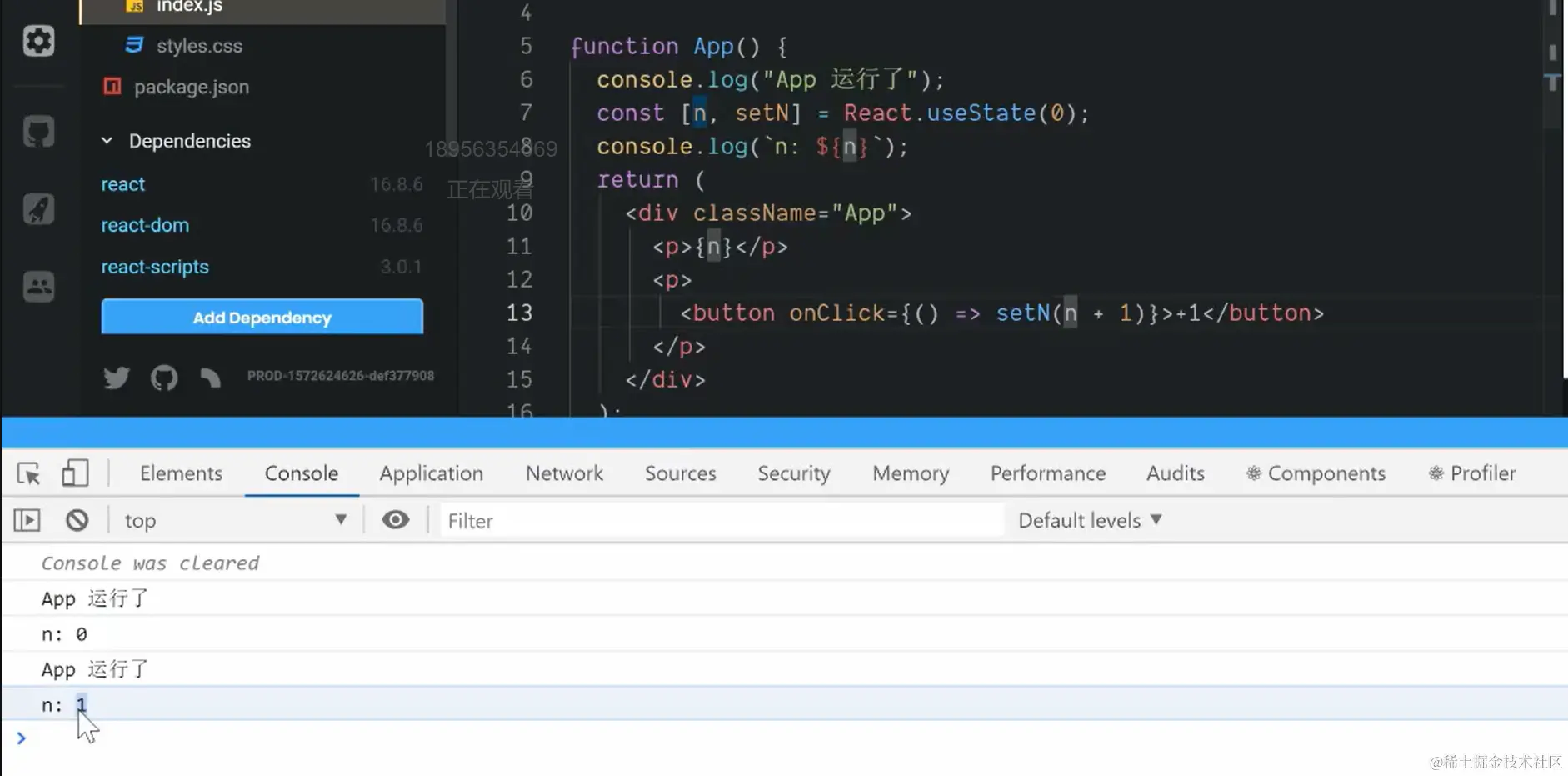Select the styles.css file
The width and height of the screenshot is (1568, 776).
(199, 46)
